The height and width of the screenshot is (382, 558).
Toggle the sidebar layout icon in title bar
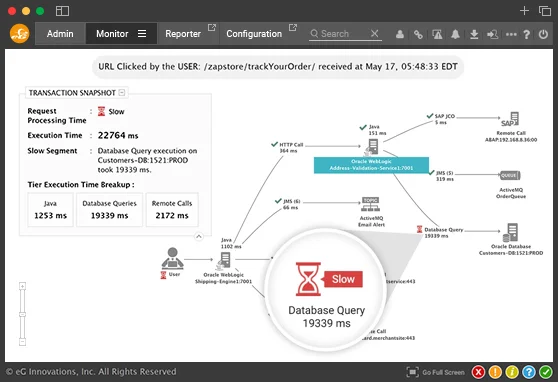click(62, 11)
